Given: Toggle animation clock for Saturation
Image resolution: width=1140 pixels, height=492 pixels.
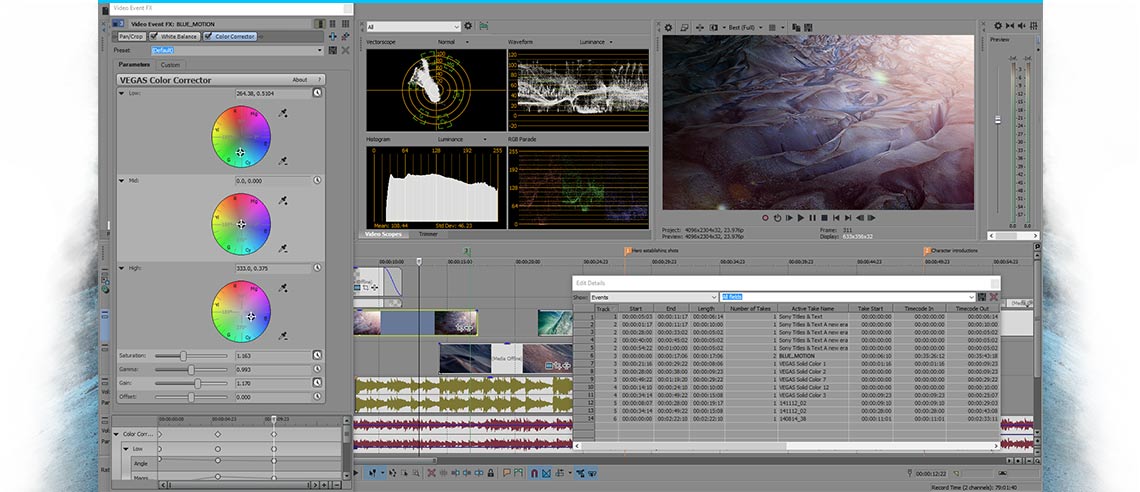Looking at the screenshot, I should click(317, 355).
